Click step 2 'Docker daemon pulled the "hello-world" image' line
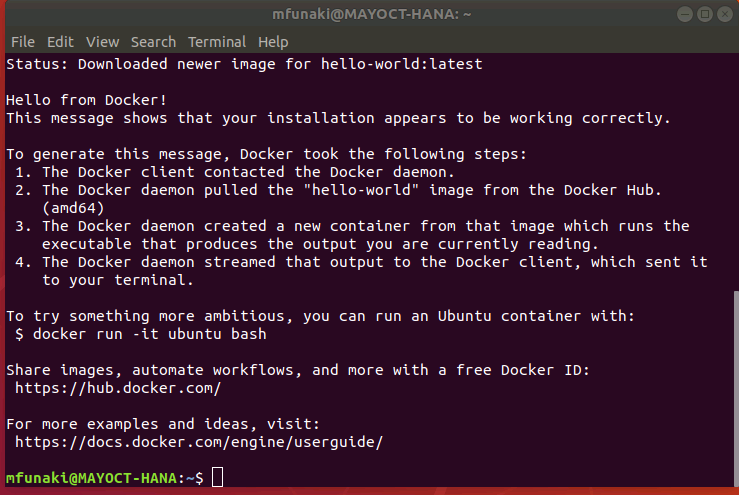 coord(338,190)
